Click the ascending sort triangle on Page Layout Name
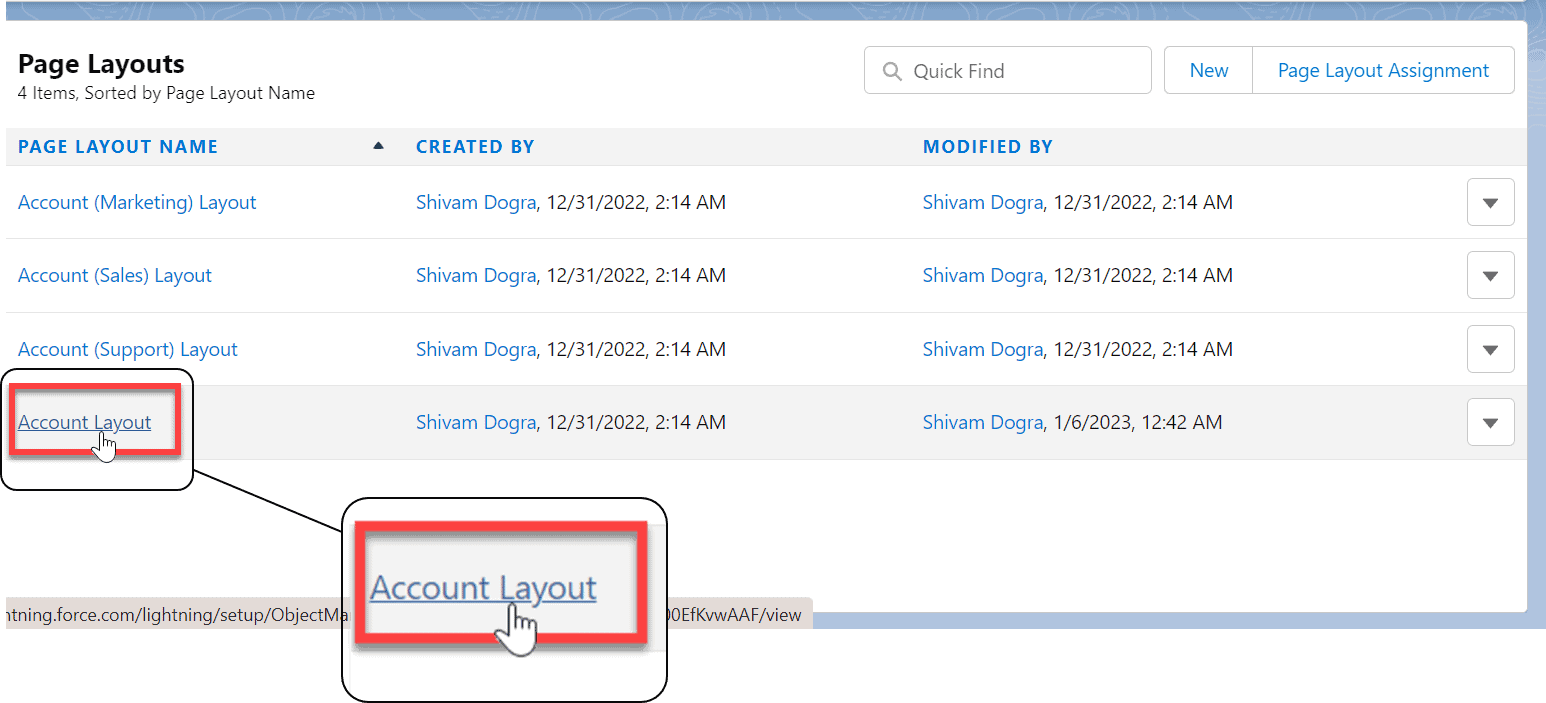 tap(378, 145)
